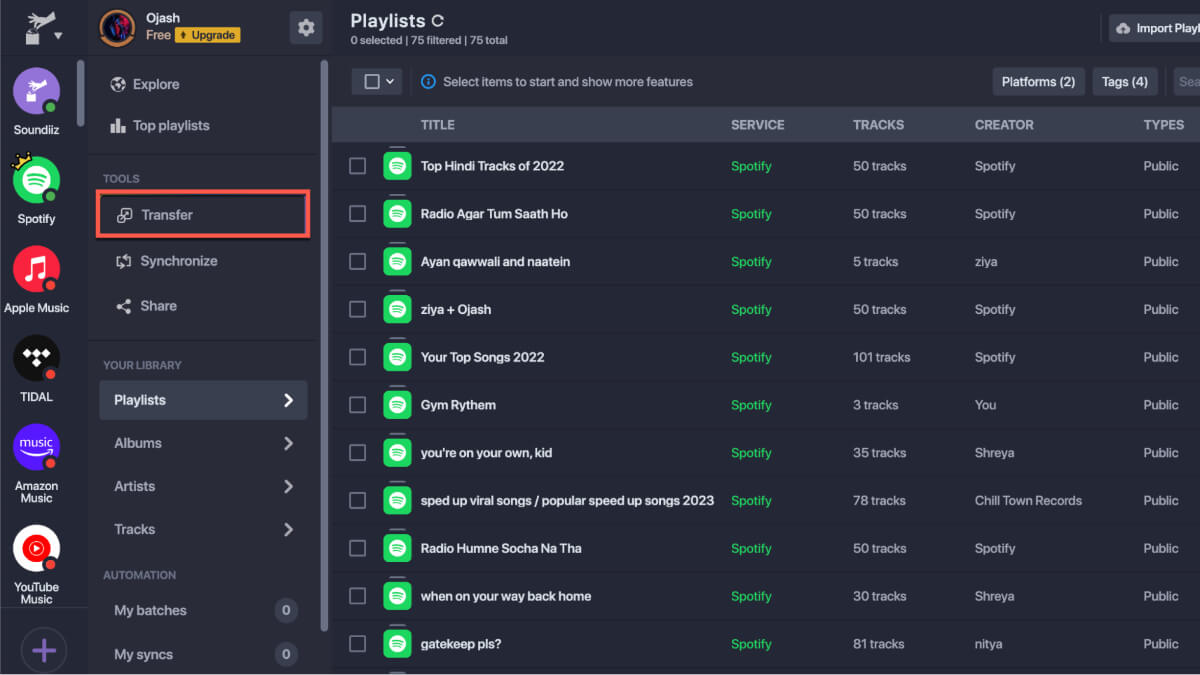Open Apple Music from the services sidebar

36,270
